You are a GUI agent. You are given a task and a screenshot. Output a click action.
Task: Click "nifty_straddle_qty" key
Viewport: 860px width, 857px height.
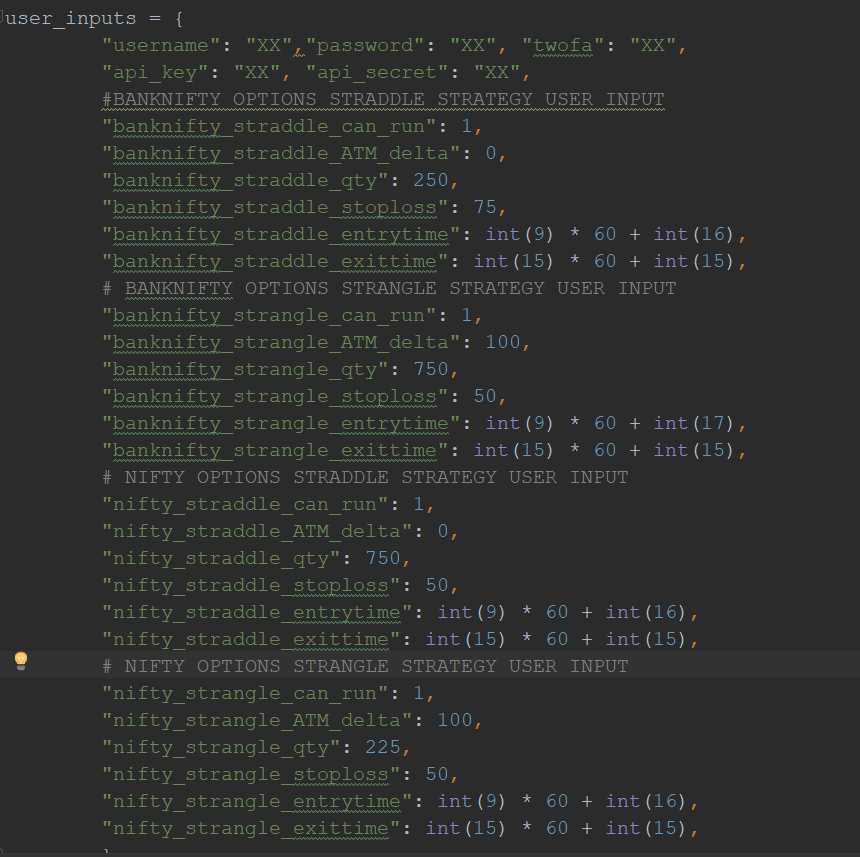click(222, 558)
